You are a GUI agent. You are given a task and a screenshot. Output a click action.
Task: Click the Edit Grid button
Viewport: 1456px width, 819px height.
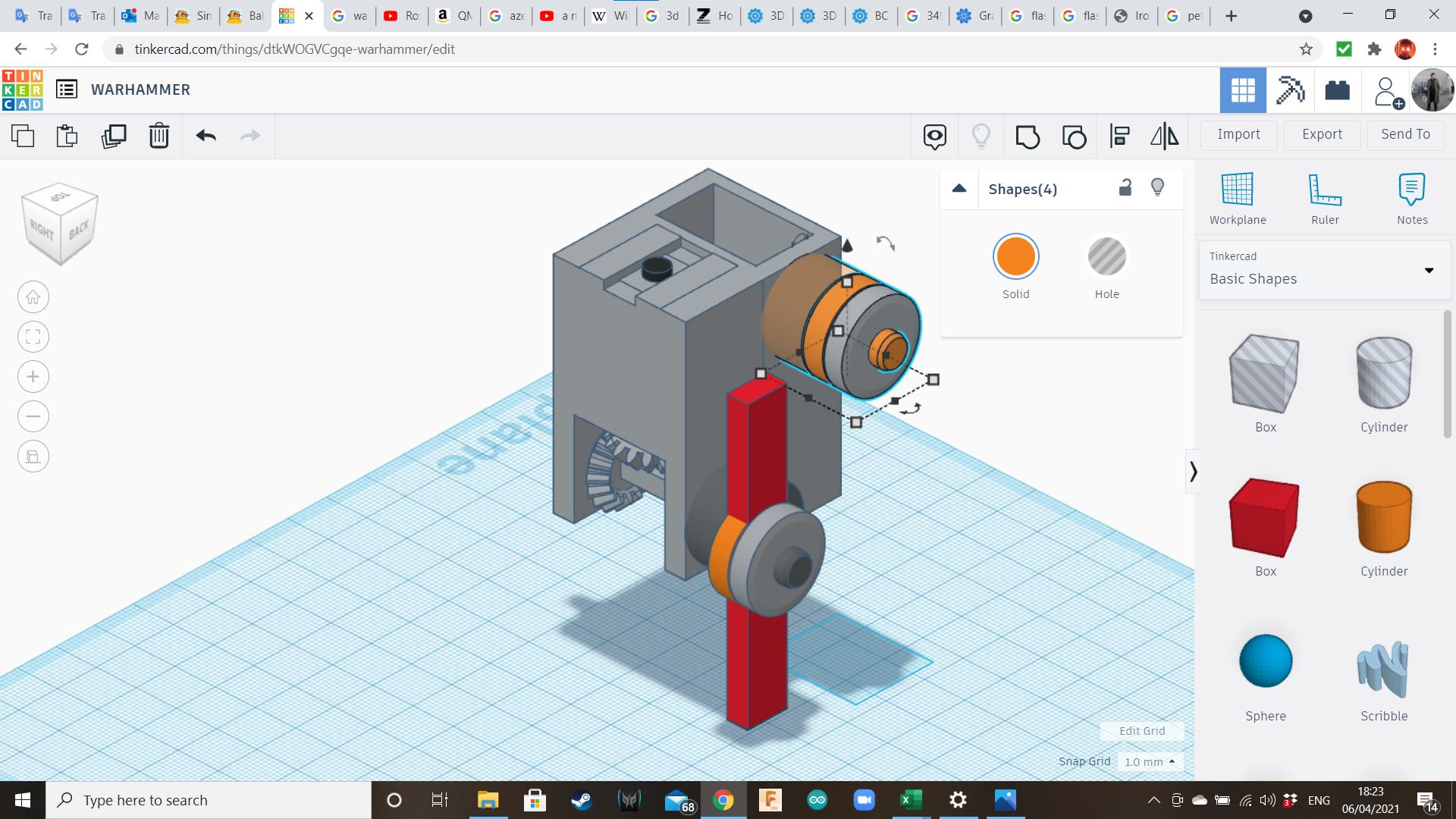coord(1141,731)
